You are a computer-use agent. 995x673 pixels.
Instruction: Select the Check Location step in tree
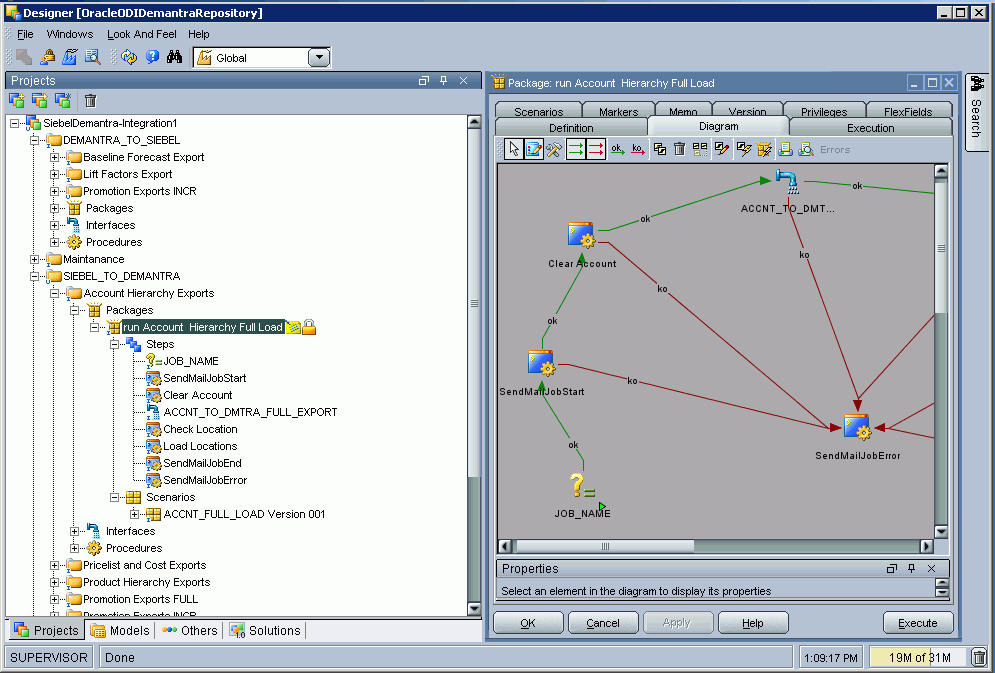pos(200,429)
